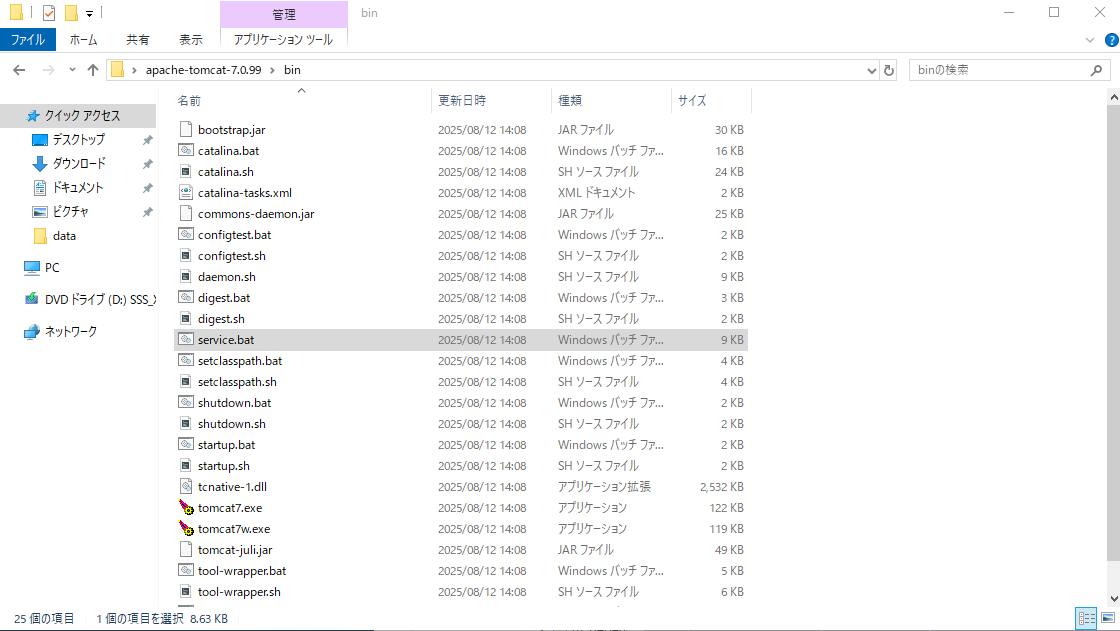Navigate to apache-tomcat-7.0.99 in address bar
This screenshot has width=1120, height=631.
coord(204,70)
